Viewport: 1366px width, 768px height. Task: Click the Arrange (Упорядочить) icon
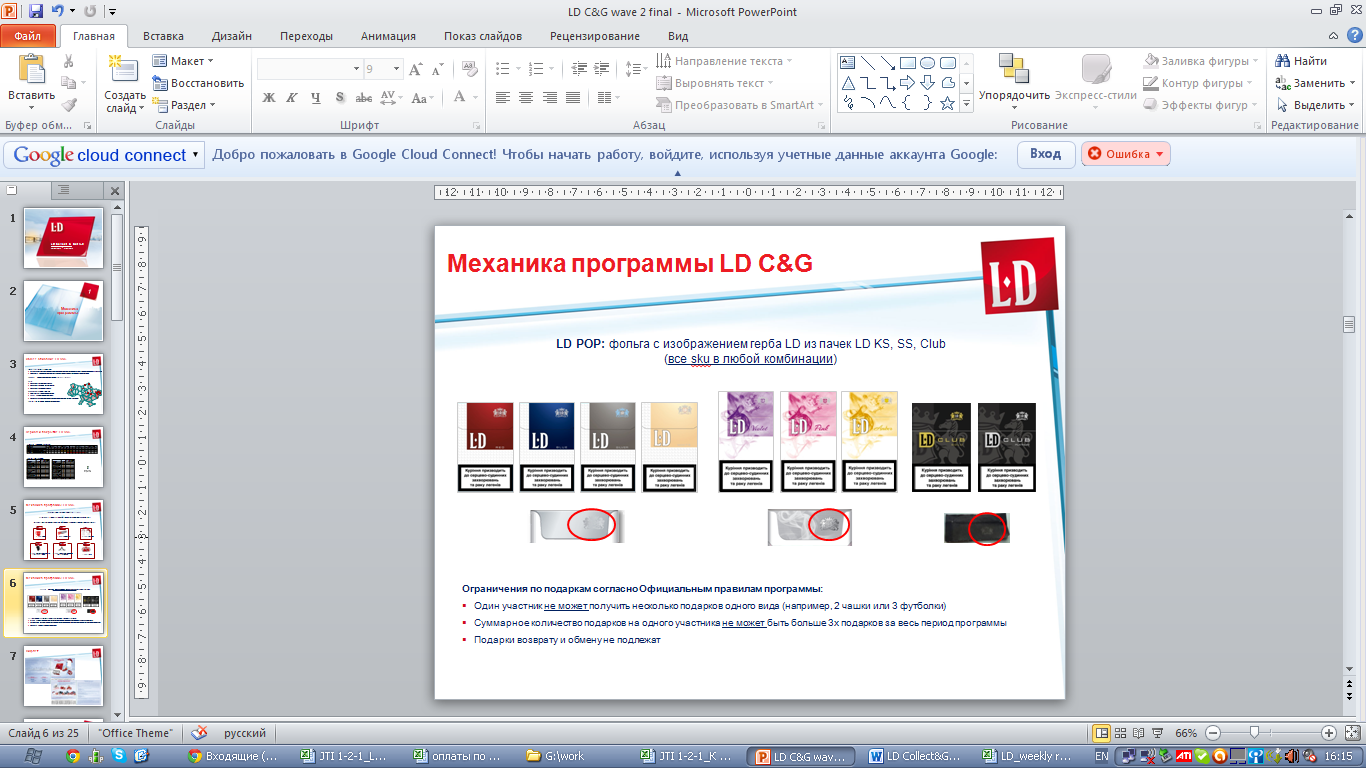tap(1014, 69)
